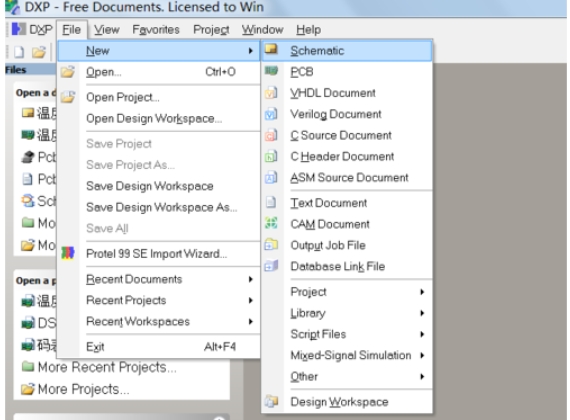Click the Database Link File icon

point(271,266)
